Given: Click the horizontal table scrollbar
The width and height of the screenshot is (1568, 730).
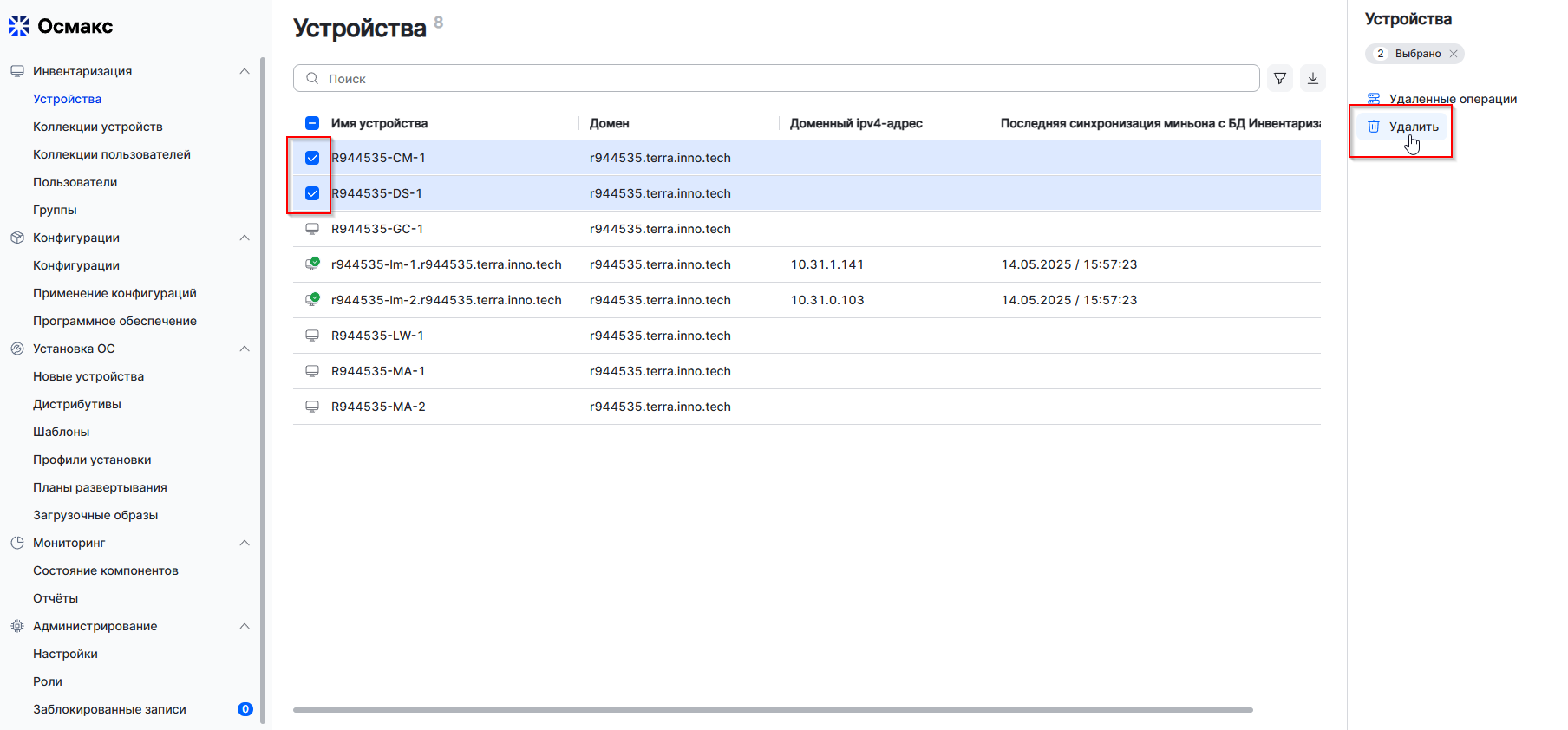Looking at the screenshot, I should (772, 710).
